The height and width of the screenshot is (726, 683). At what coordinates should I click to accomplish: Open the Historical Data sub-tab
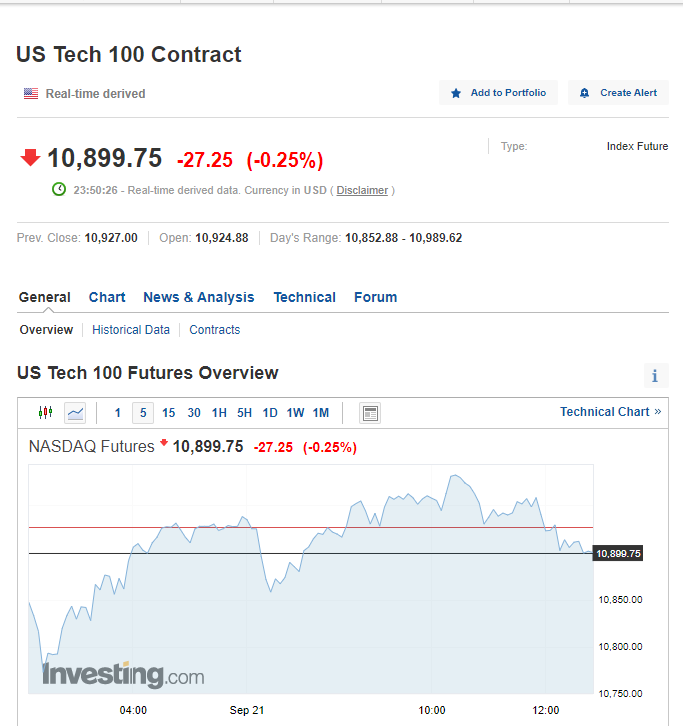click(131, 330)
